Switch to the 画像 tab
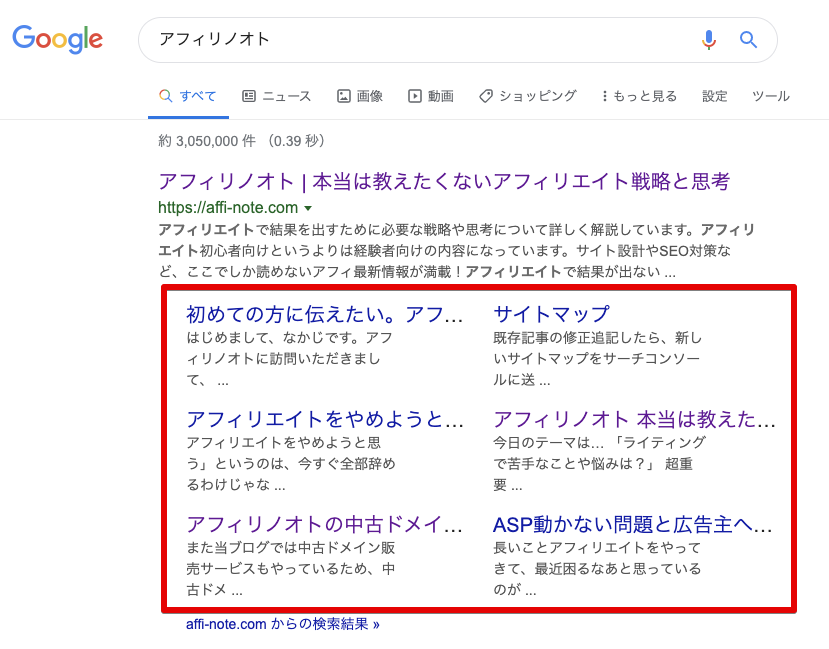Image resolution: width=829 pixels, height=649 pixels. click(368, 96)
